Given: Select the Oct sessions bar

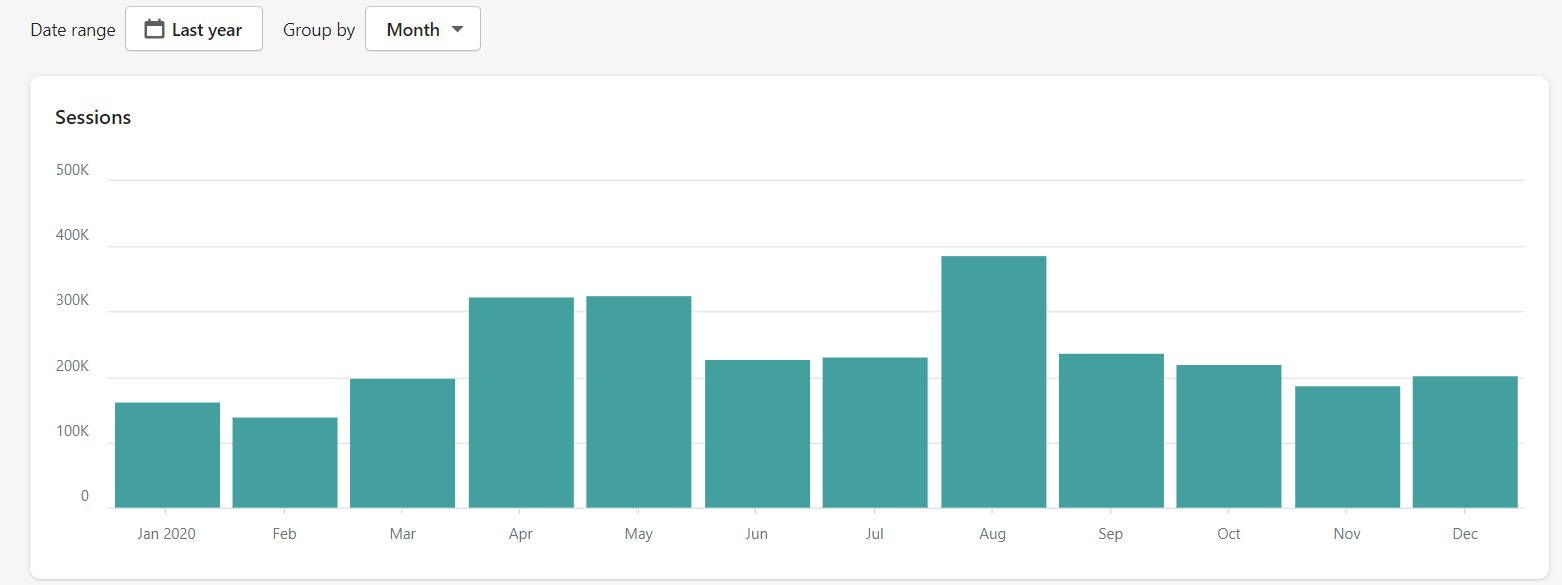Looking at the screenshot, I should point(1229,437).
